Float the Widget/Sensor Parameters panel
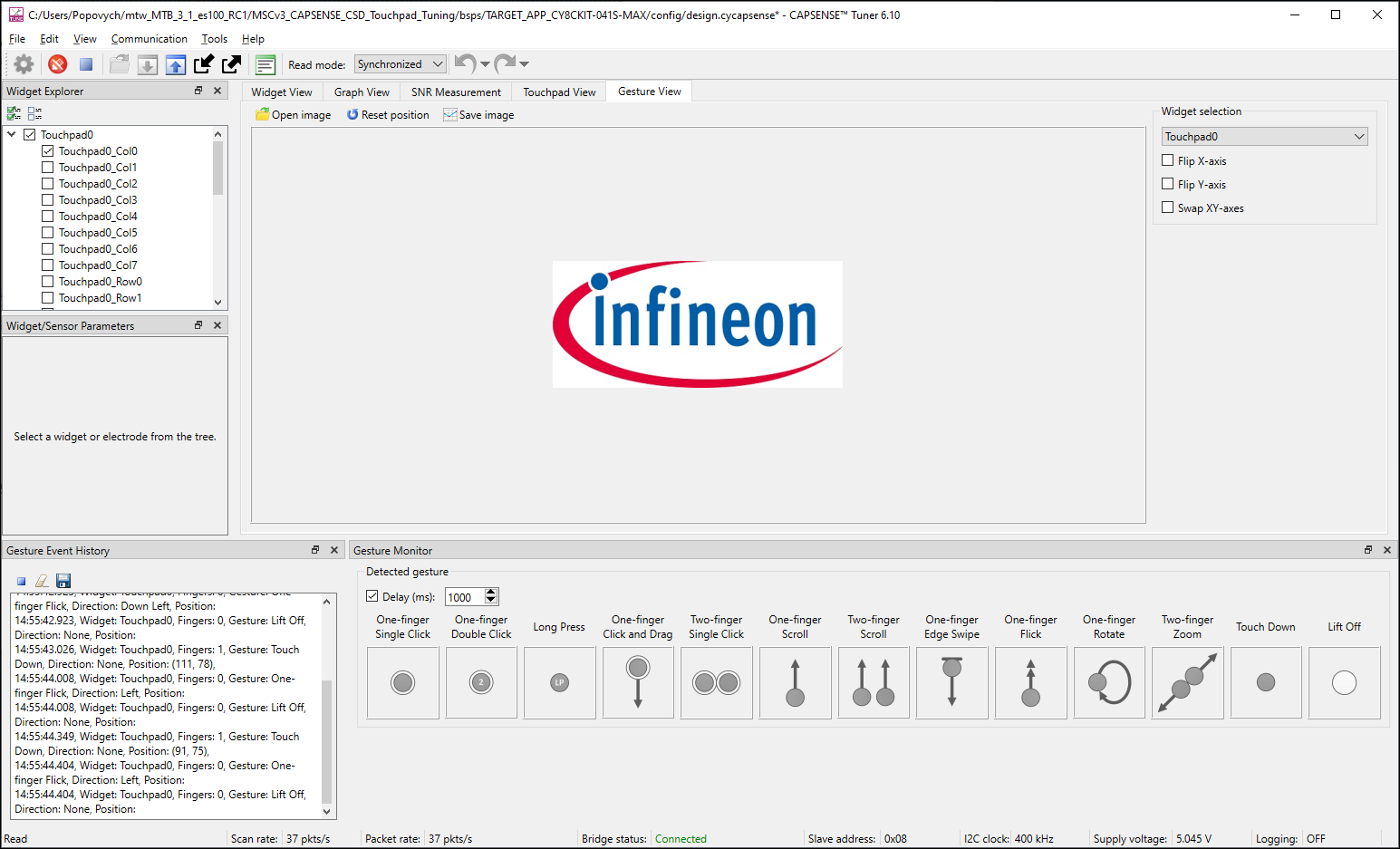Screen dimensions: 1400x849 [198, 325]
